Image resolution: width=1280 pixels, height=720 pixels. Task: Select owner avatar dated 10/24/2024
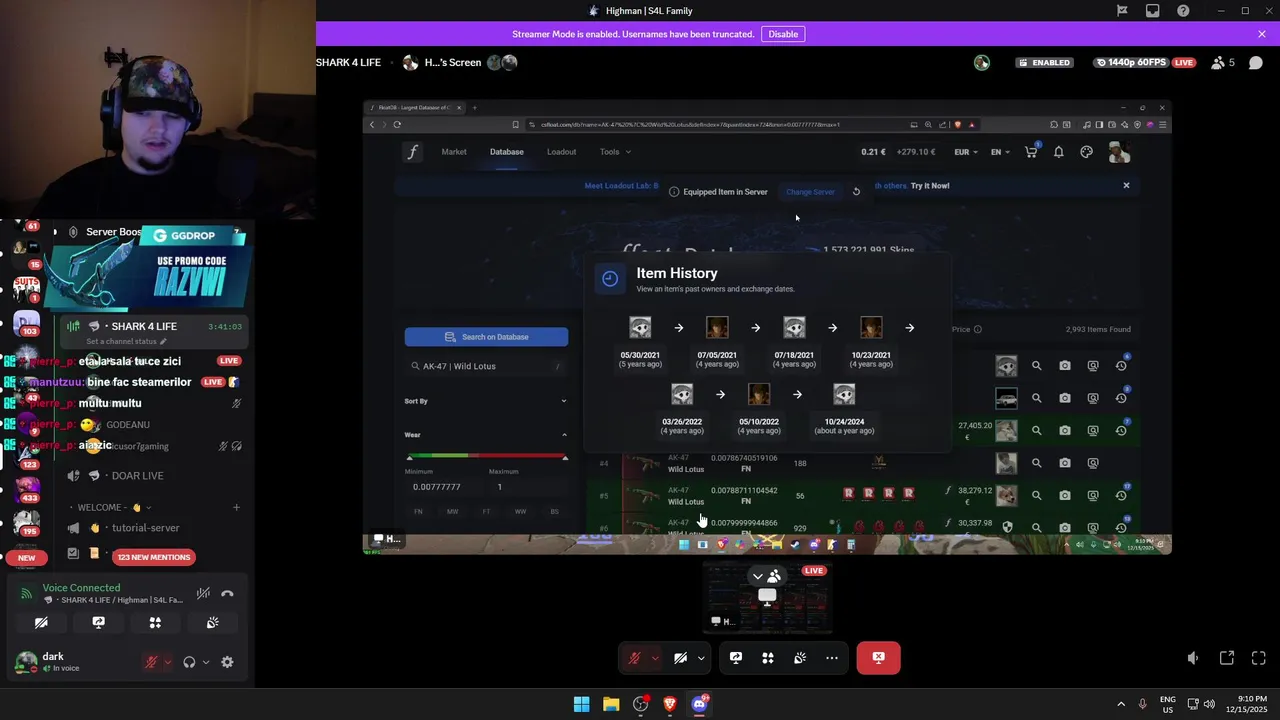click(844, 394)
